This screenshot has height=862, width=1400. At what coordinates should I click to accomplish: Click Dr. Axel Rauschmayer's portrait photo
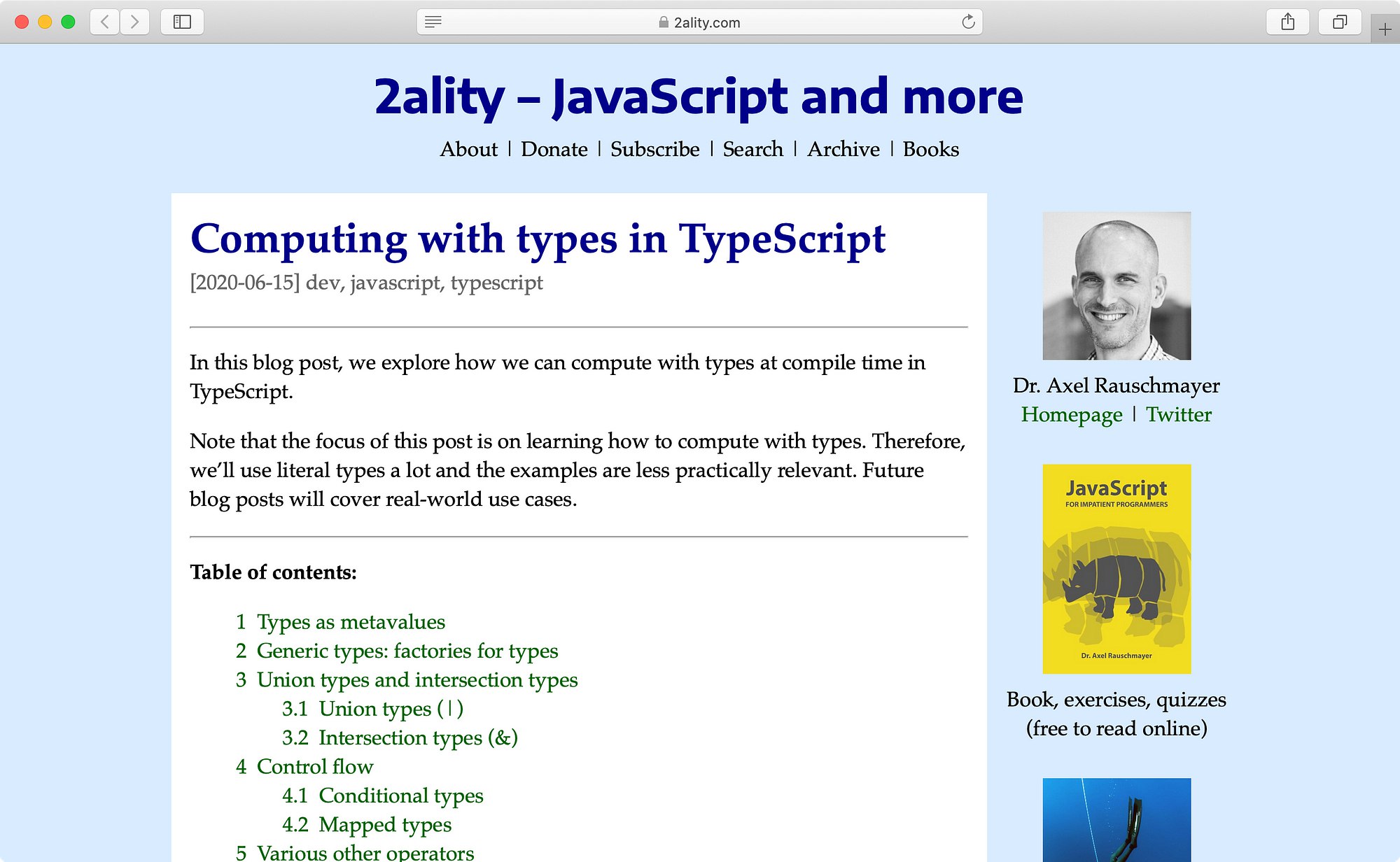1116,286
